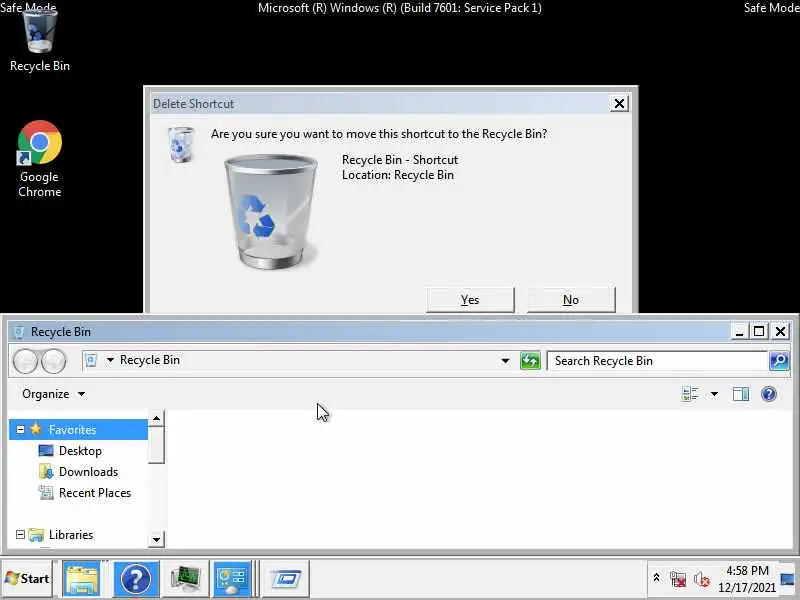Click the navigation pane scrollbar thumb
The image size is (800, 600).
point(156,445)
